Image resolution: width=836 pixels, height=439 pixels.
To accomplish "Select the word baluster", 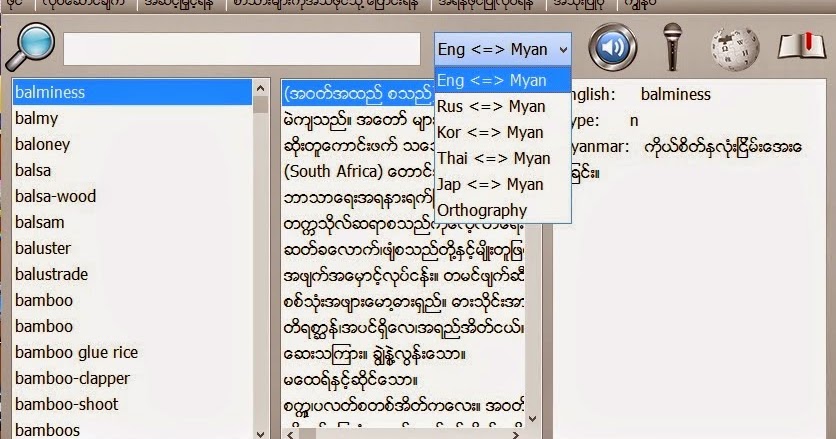I will [x=132, y=249].
